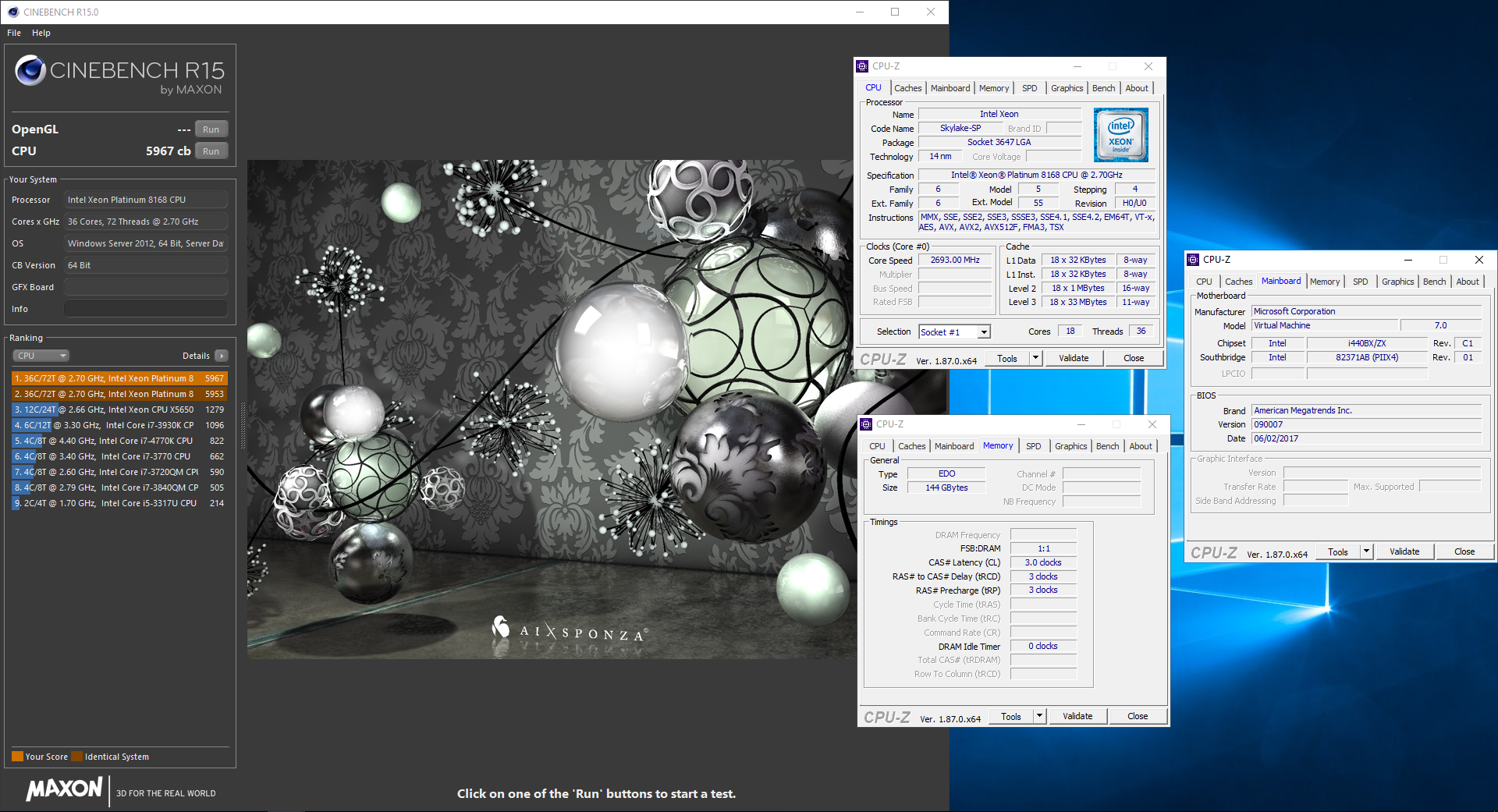Screen dimensions: 1498x812
Task: Click the Info input field
Action: pyautogui.click(x=146, y=309)
